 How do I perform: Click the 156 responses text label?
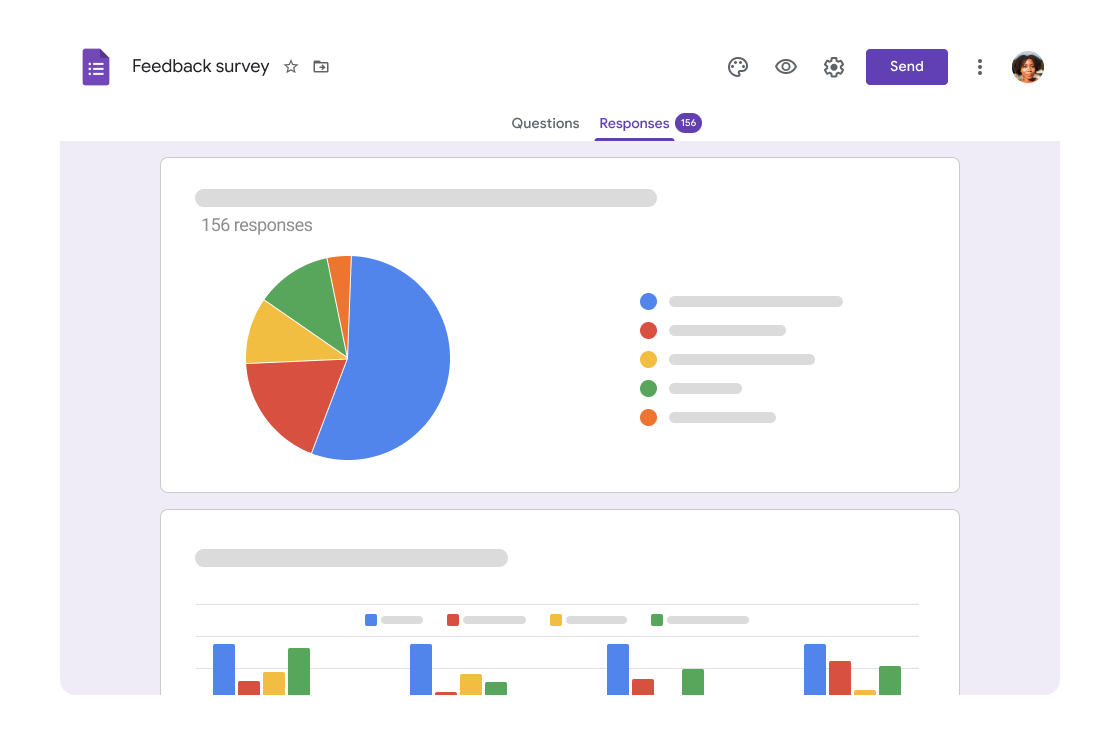(256, 225)
